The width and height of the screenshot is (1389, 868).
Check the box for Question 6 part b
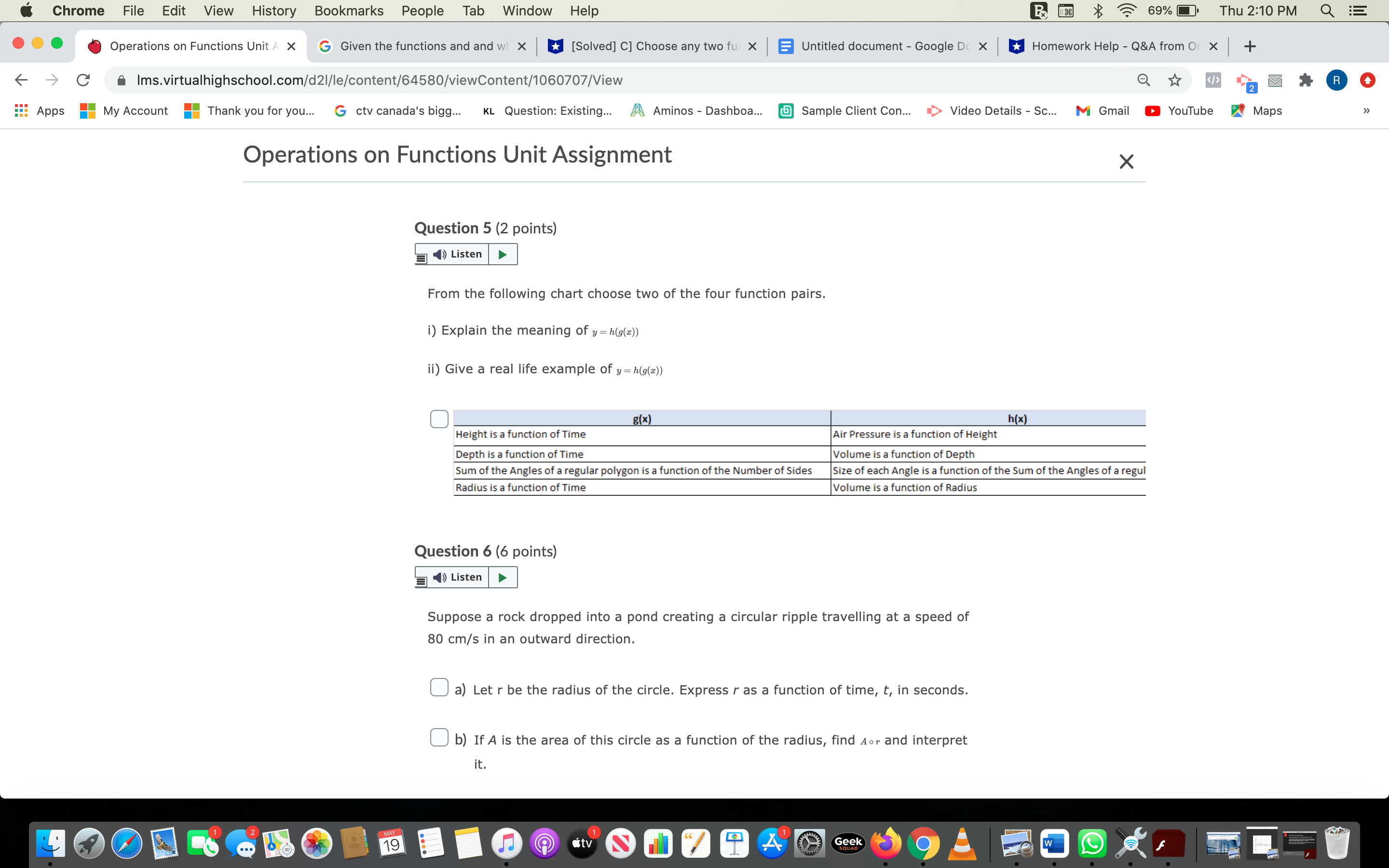(439, 736)
